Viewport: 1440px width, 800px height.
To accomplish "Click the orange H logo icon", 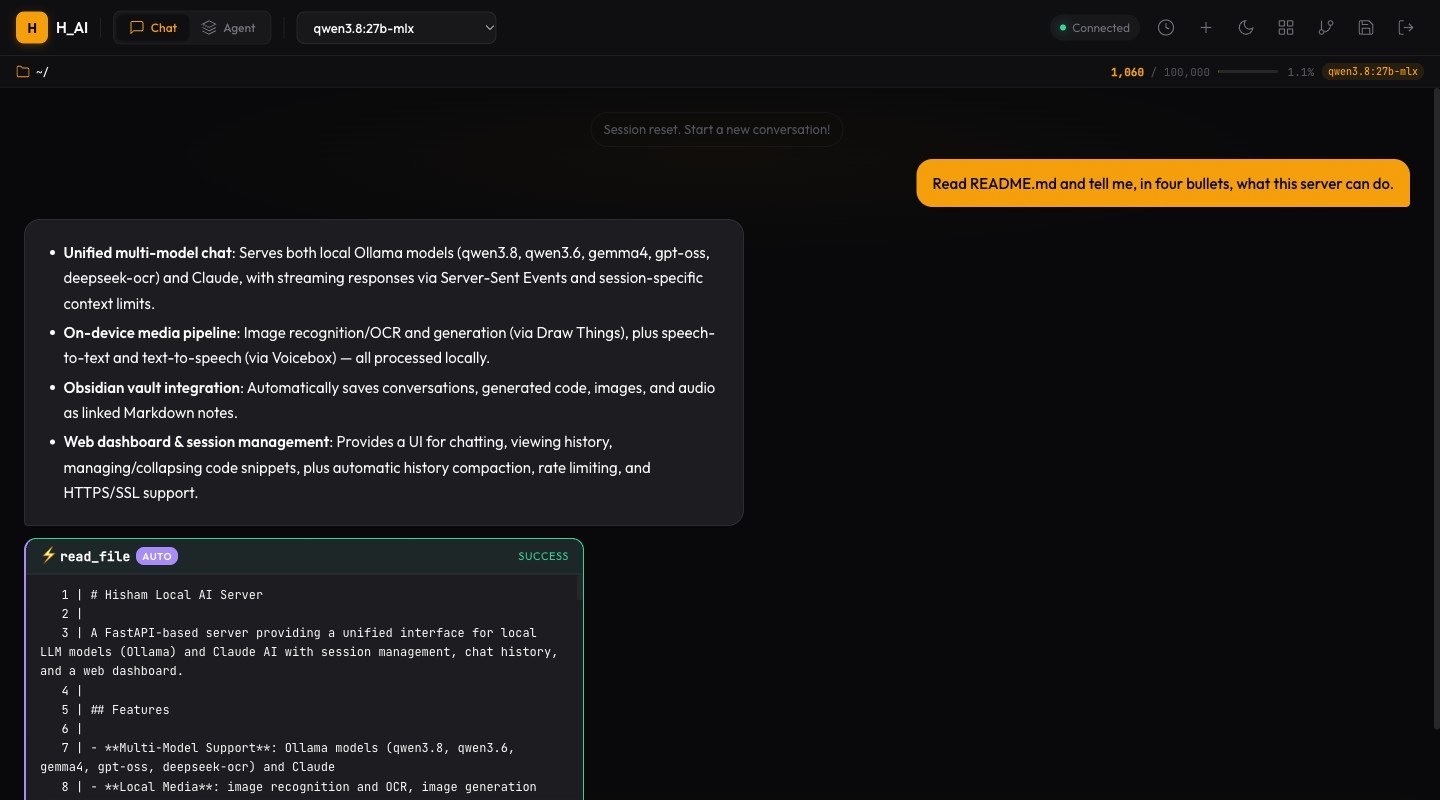I will pyautogui.click(x=32, y=28).
